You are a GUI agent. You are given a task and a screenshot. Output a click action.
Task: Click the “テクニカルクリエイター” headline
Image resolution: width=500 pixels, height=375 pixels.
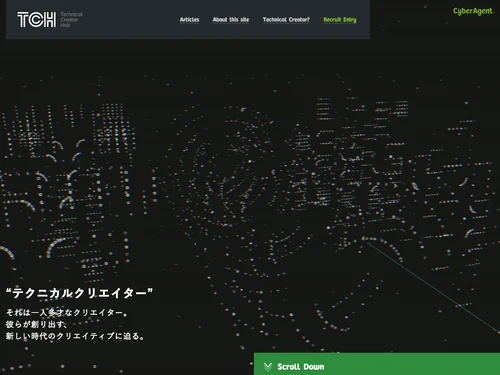[x=79, y=293]
